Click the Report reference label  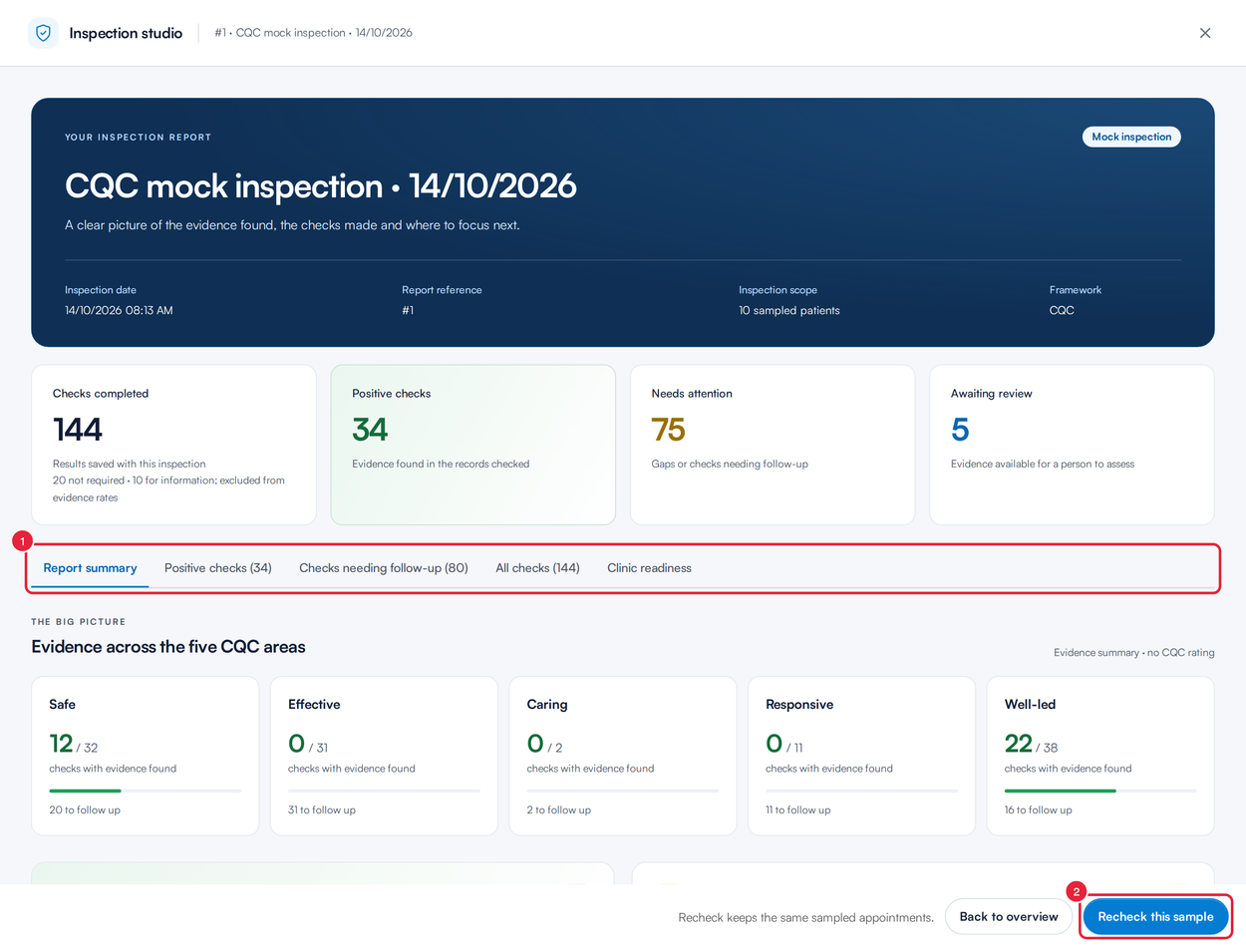[442, 290]
